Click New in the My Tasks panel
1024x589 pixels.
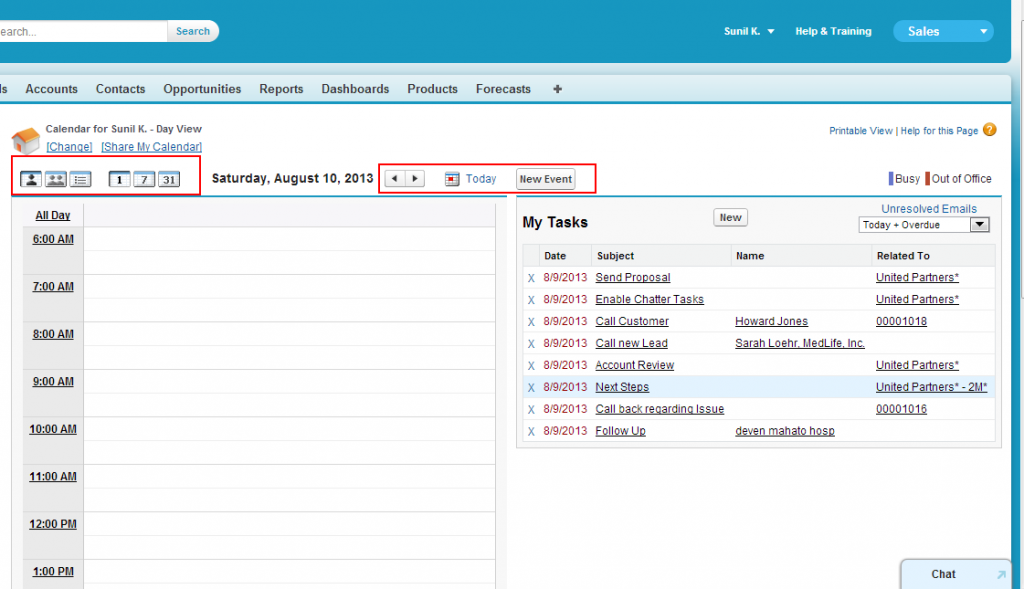point(730,216)
